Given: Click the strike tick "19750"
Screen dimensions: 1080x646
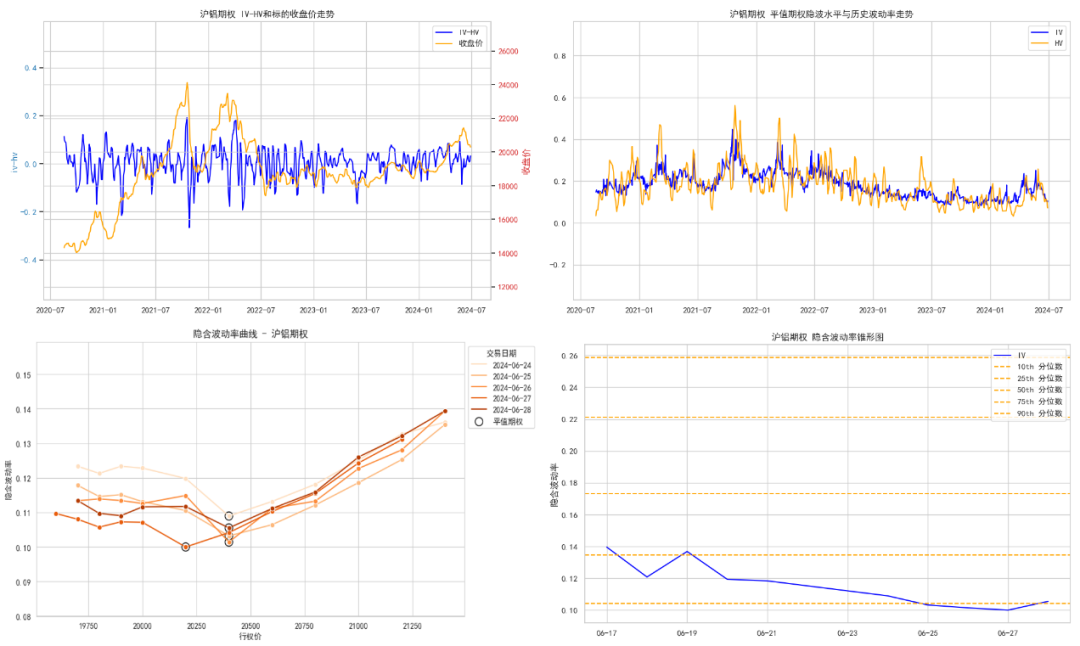Looking at the screenshot, I should click(x=88, y=627).
